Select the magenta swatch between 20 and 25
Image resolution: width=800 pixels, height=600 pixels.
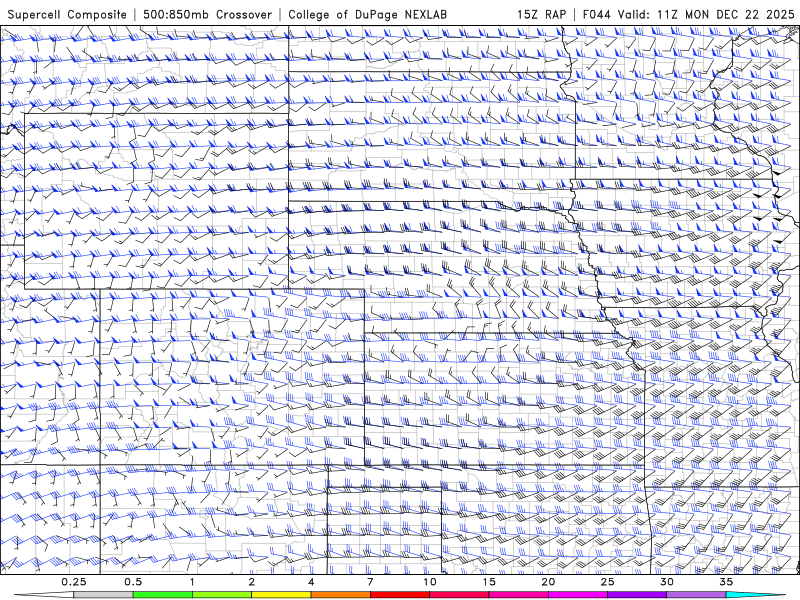tap(578, 595)
